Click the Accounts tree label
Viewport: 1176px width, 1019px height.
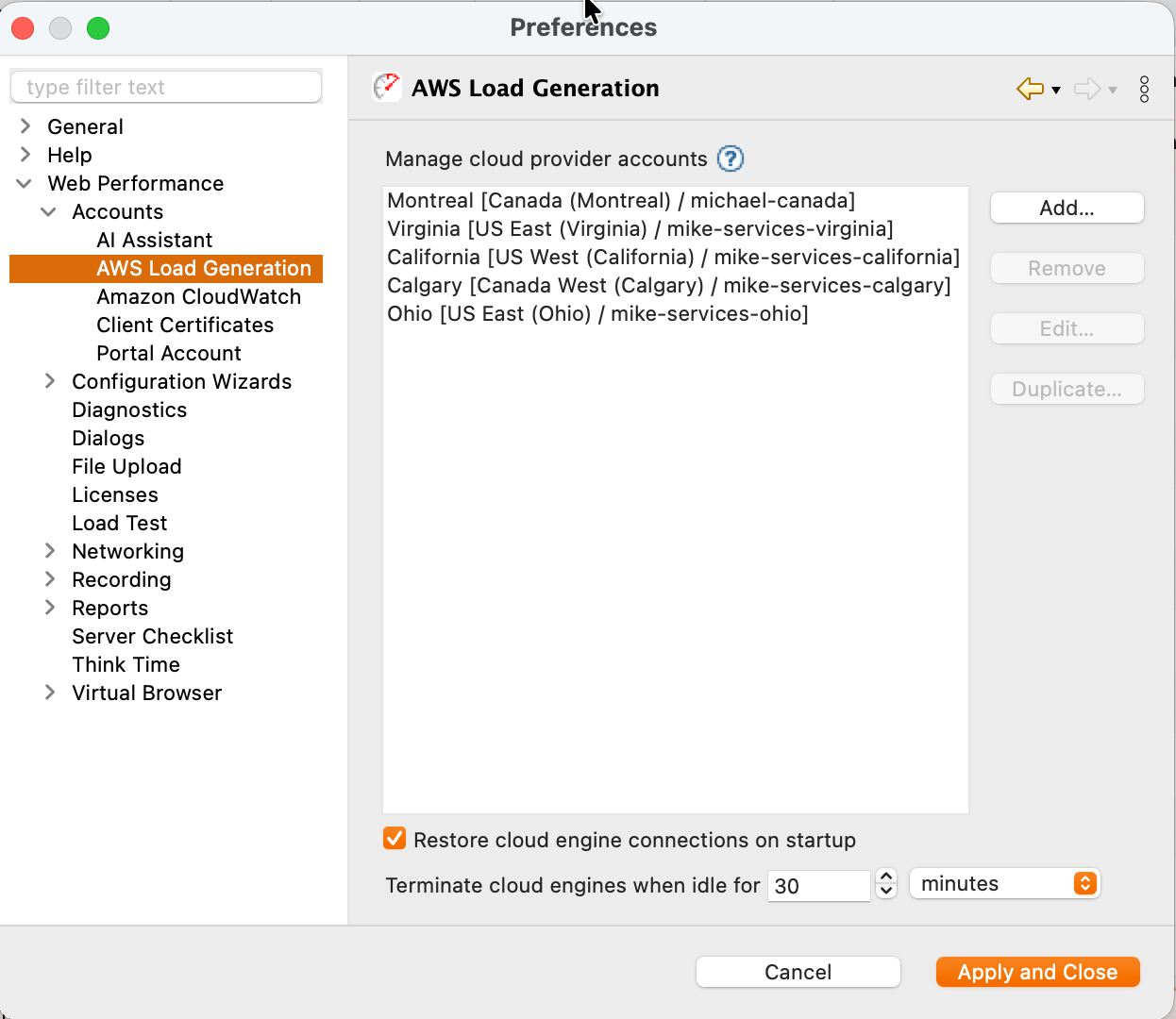[118, 211]
